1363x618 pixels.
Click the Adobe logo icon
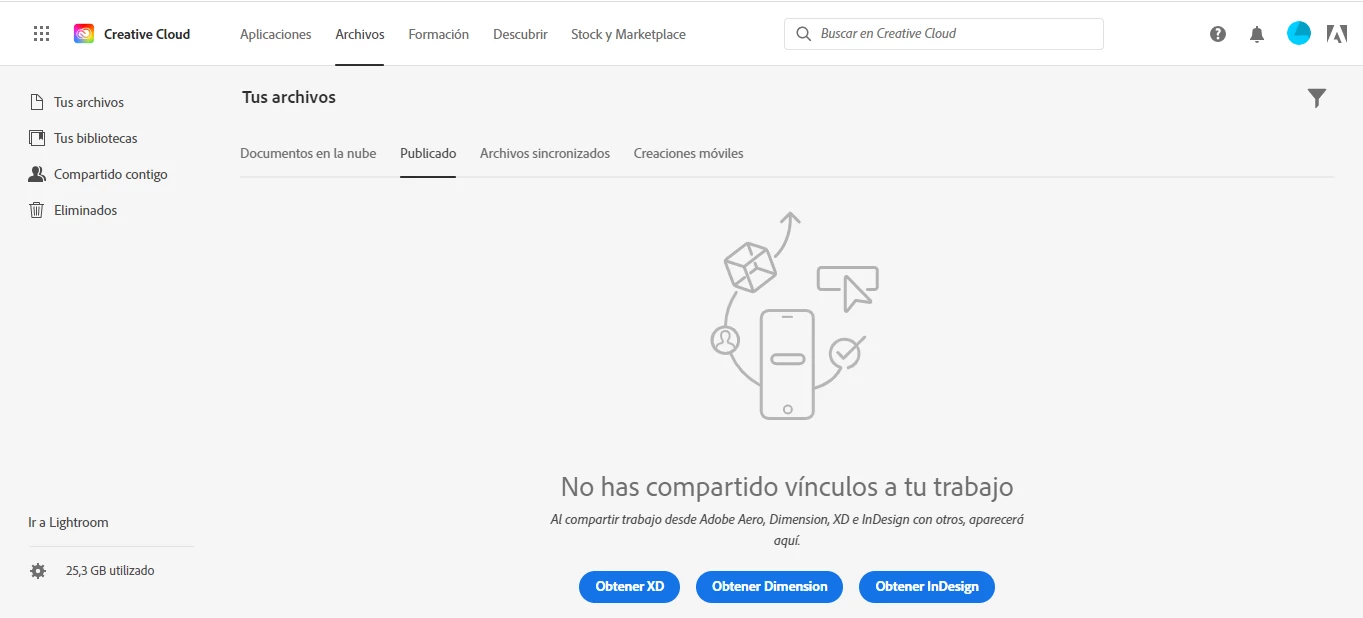(x=1337, y=34)
